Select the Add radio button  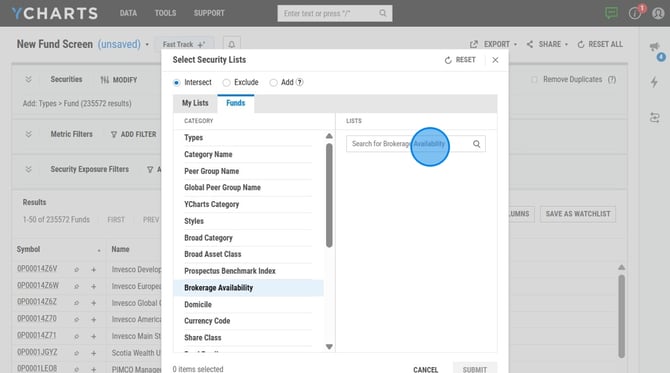tap(273, 83)
